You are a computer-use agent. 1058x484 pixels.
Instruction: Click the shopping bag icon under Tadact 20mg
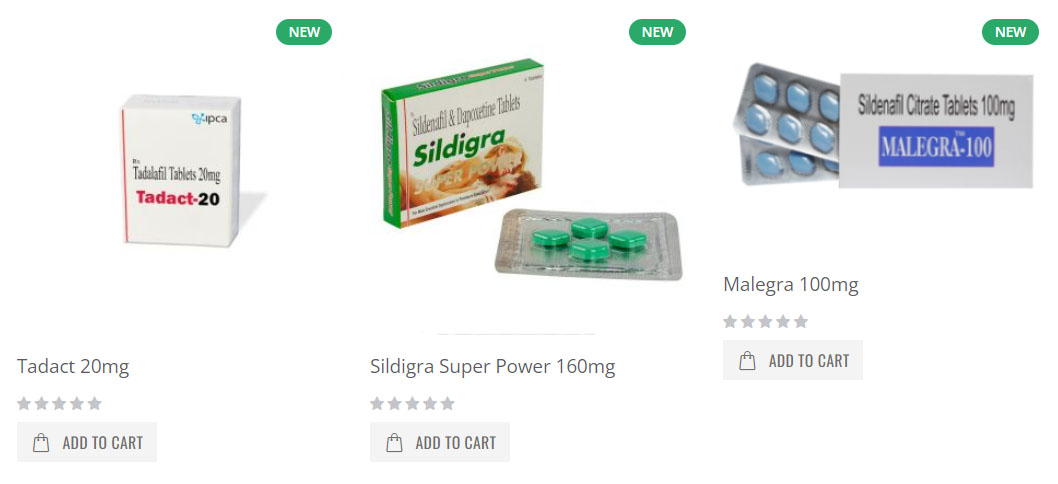tap(41, 443)
